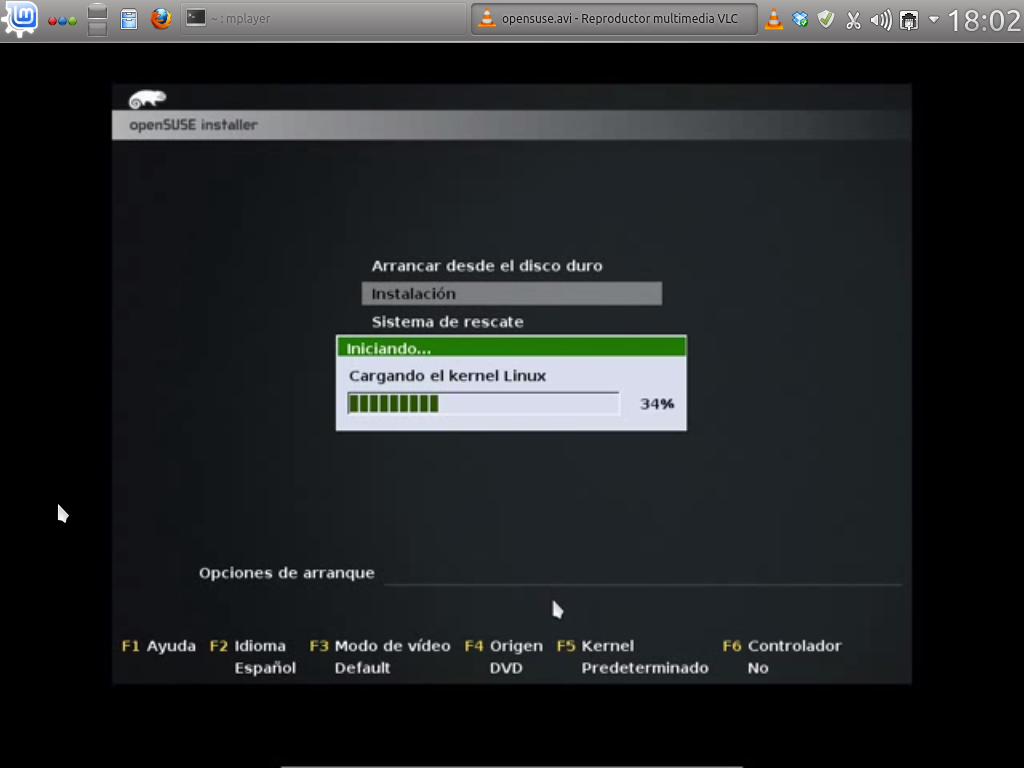Click F3 Modo de vídeo option
The image size is (1024, 768).
point(380,646)
